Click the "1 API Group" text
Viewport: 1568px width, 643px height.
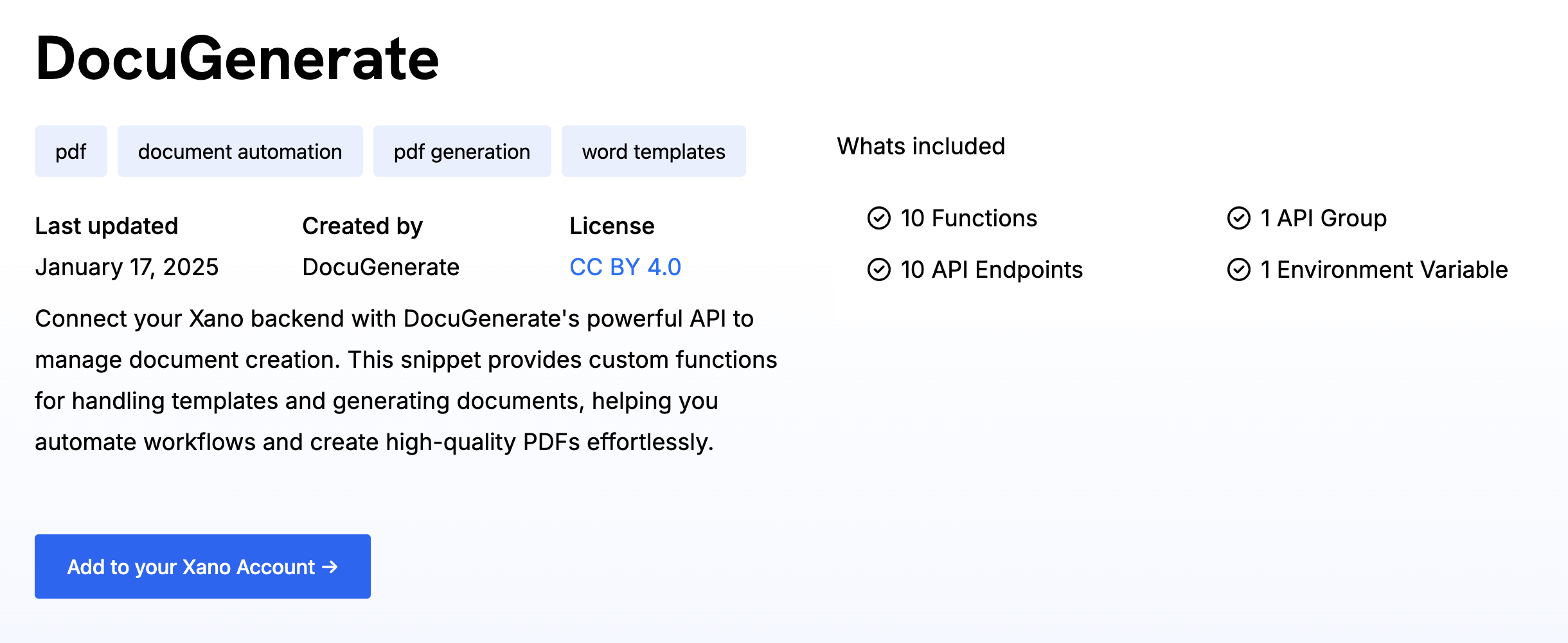[1324, 218]
